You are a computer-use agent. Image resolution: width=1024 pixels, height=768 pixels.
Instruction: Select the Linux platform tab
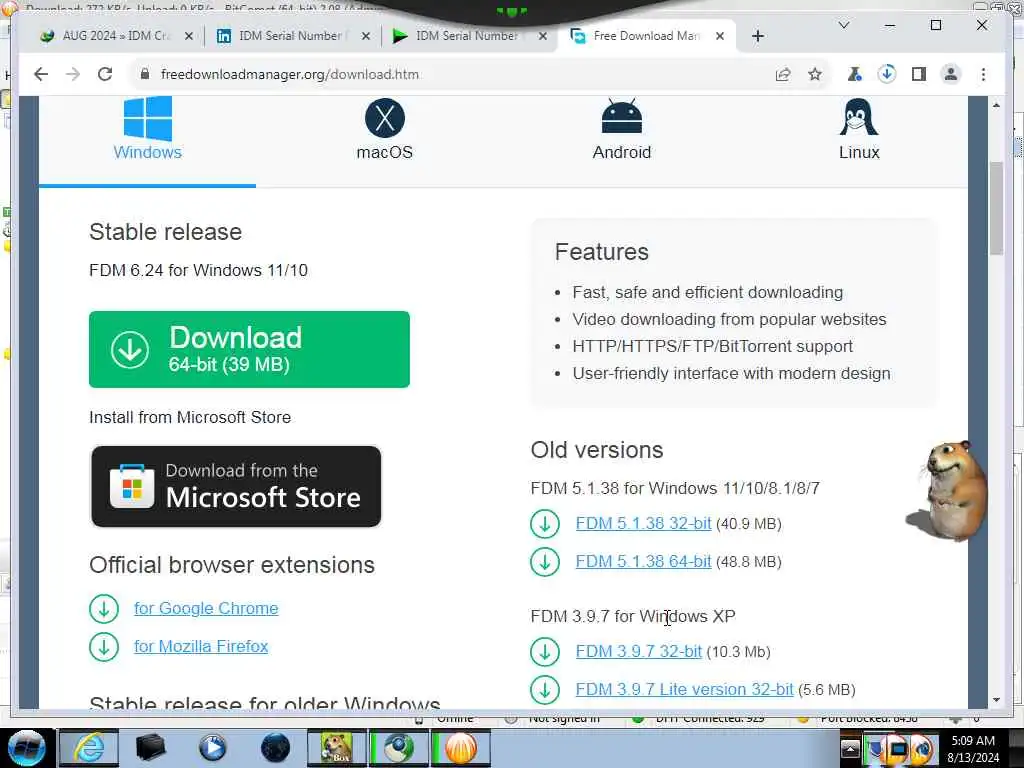coord(859,129)
